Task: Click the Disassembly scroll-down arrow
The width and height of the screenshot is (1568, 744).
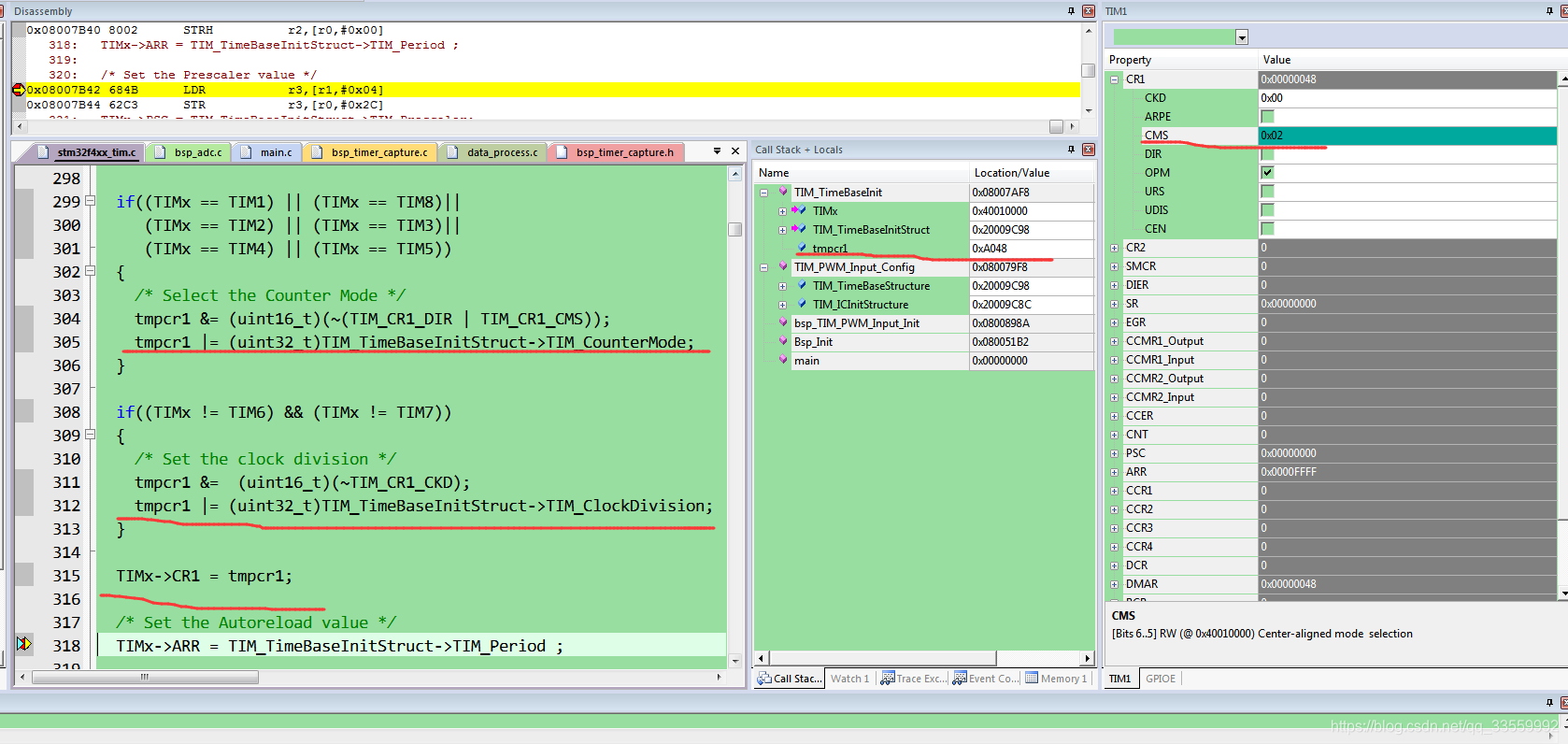Action: [1088, 111]
